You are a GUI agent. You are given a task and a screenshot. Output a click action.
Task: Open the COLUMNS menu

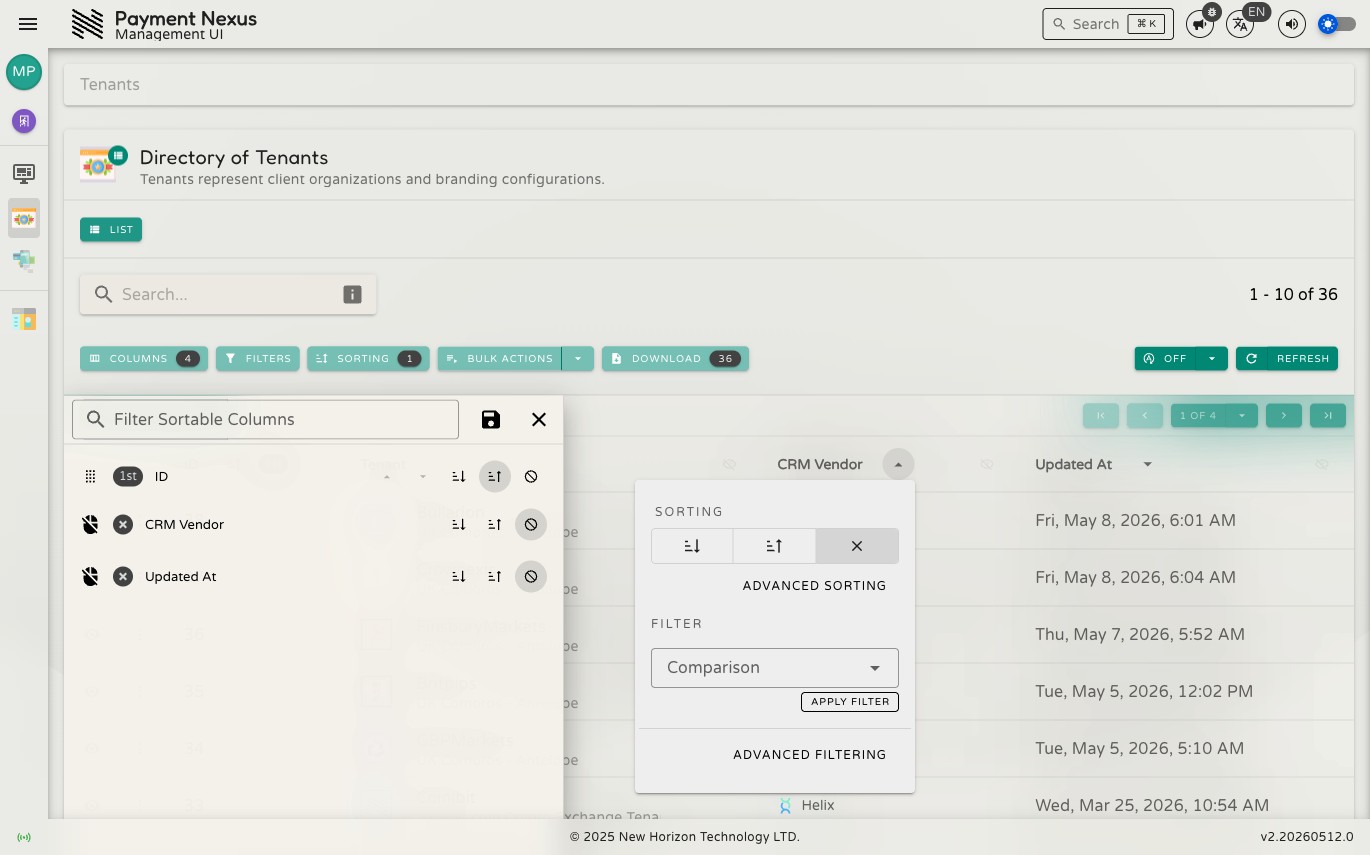(144, 358)
